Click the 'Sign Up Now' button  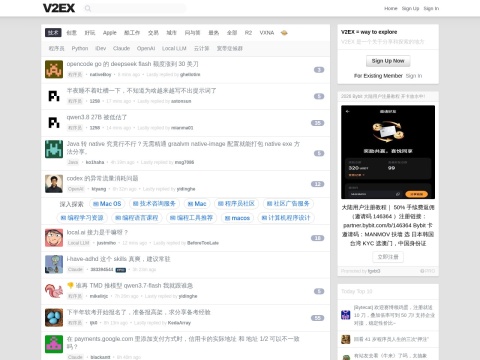[x=388, y=61]
